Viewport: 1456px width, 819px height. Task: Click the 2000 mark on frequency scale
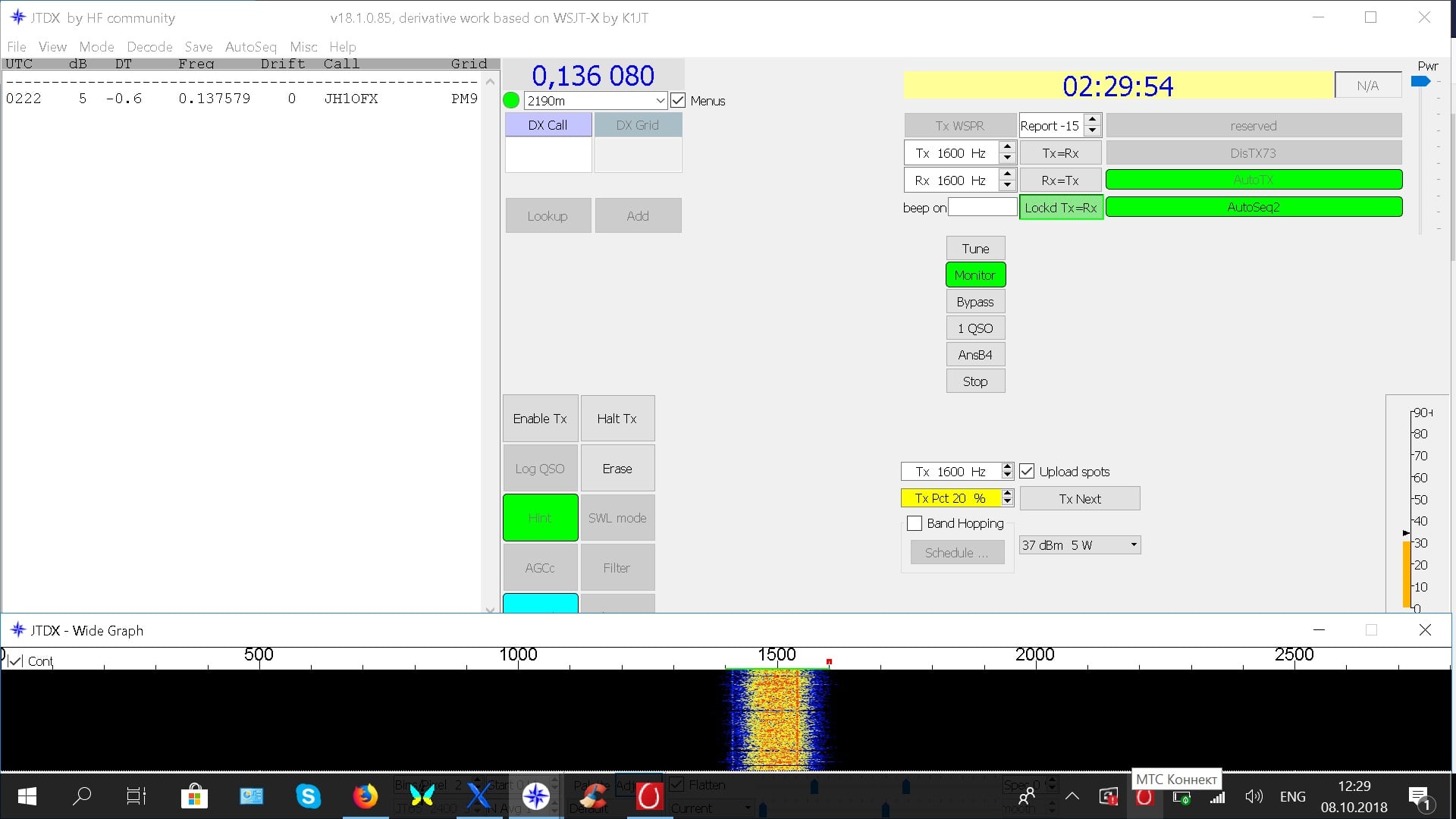click(x=1034, y=654)
